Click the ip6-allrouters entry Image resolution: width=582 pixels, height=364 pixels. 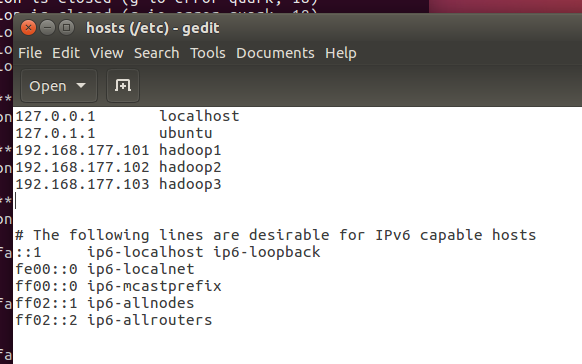tap(150, 321)
